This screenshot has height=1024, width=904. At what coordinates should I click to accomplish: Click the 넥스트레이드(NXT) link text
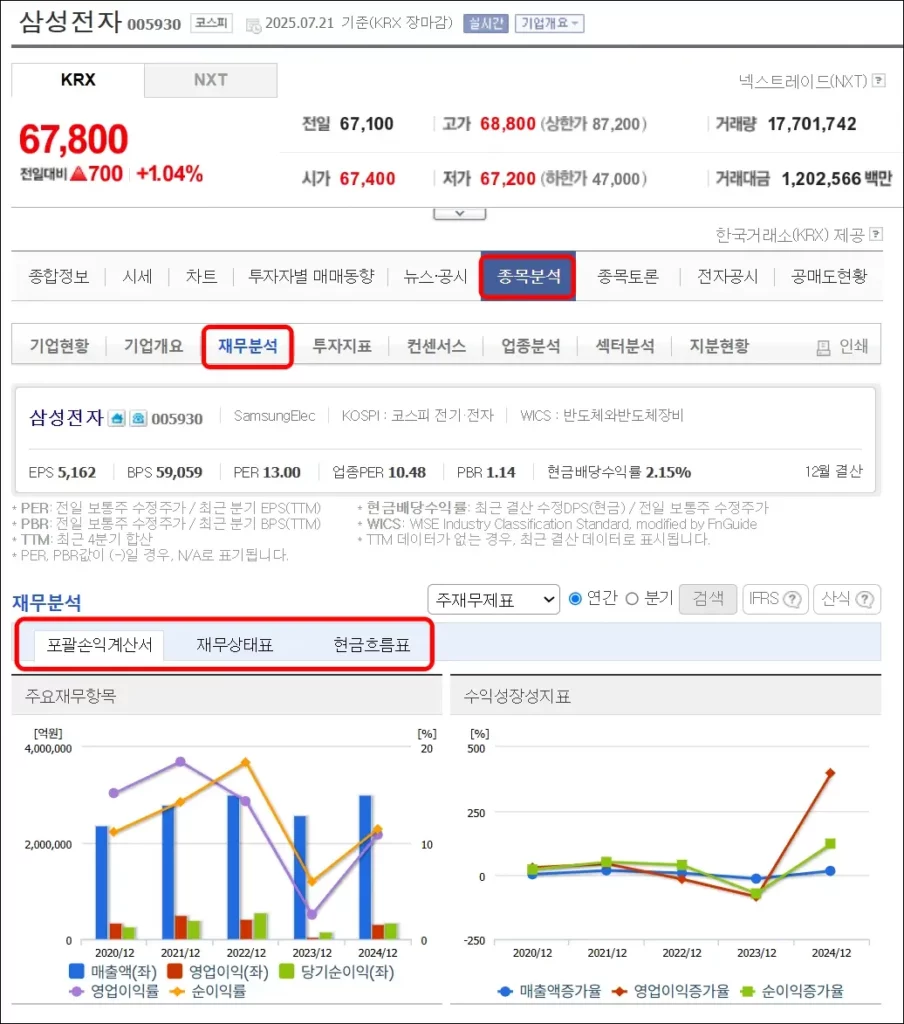pyautogui.click(x=803, y=81)
